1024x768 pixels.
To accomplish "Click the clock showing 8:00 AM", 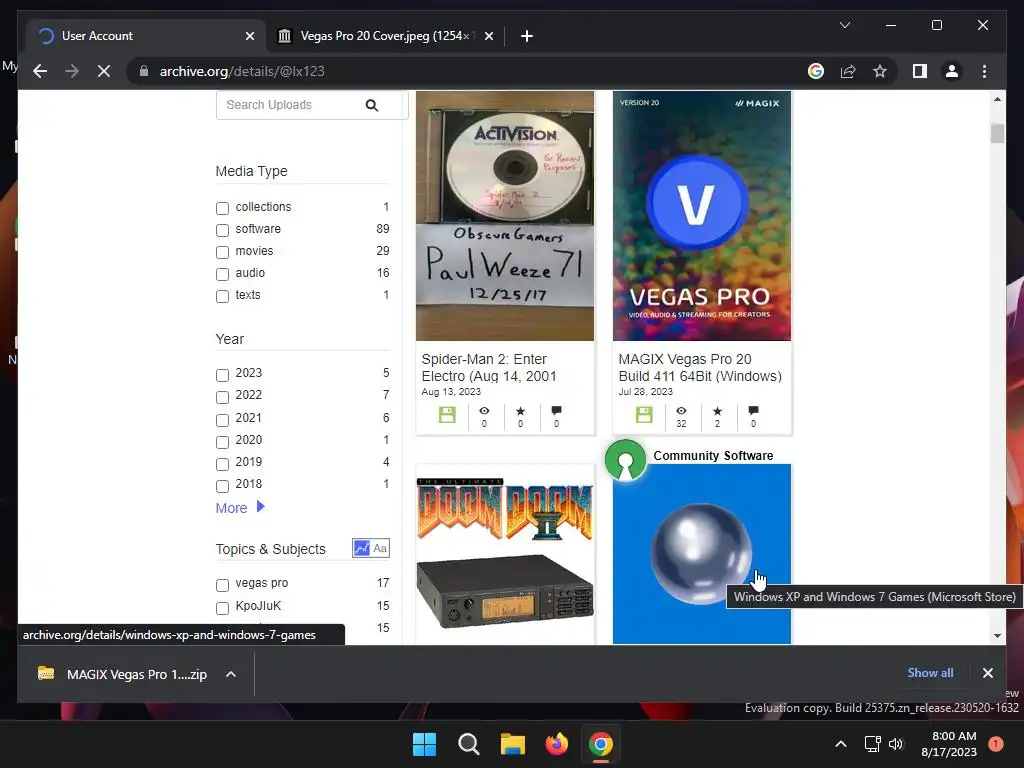I will coord(953,736).
